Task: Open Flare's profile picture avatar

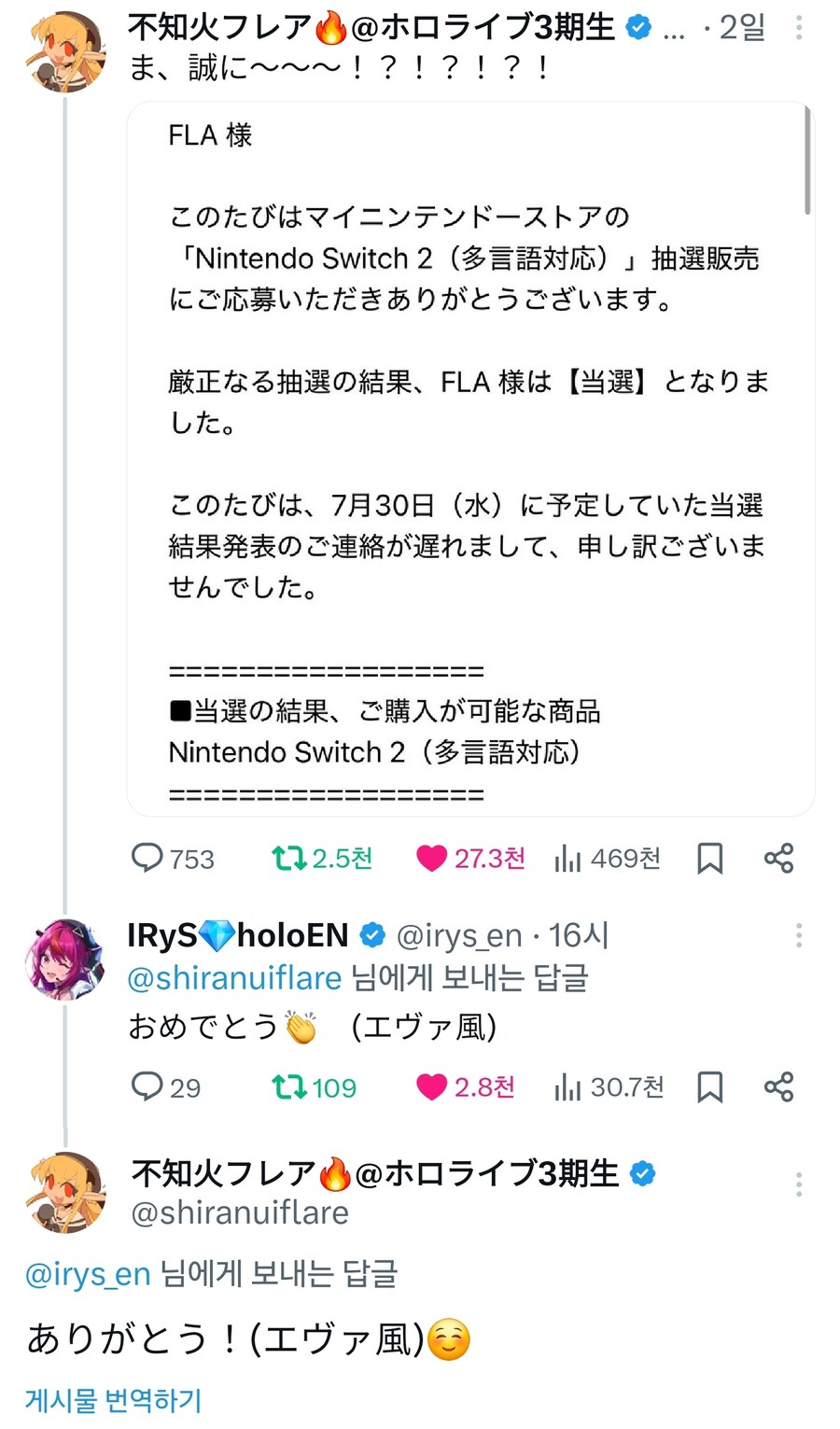Action: click(63, 51)
